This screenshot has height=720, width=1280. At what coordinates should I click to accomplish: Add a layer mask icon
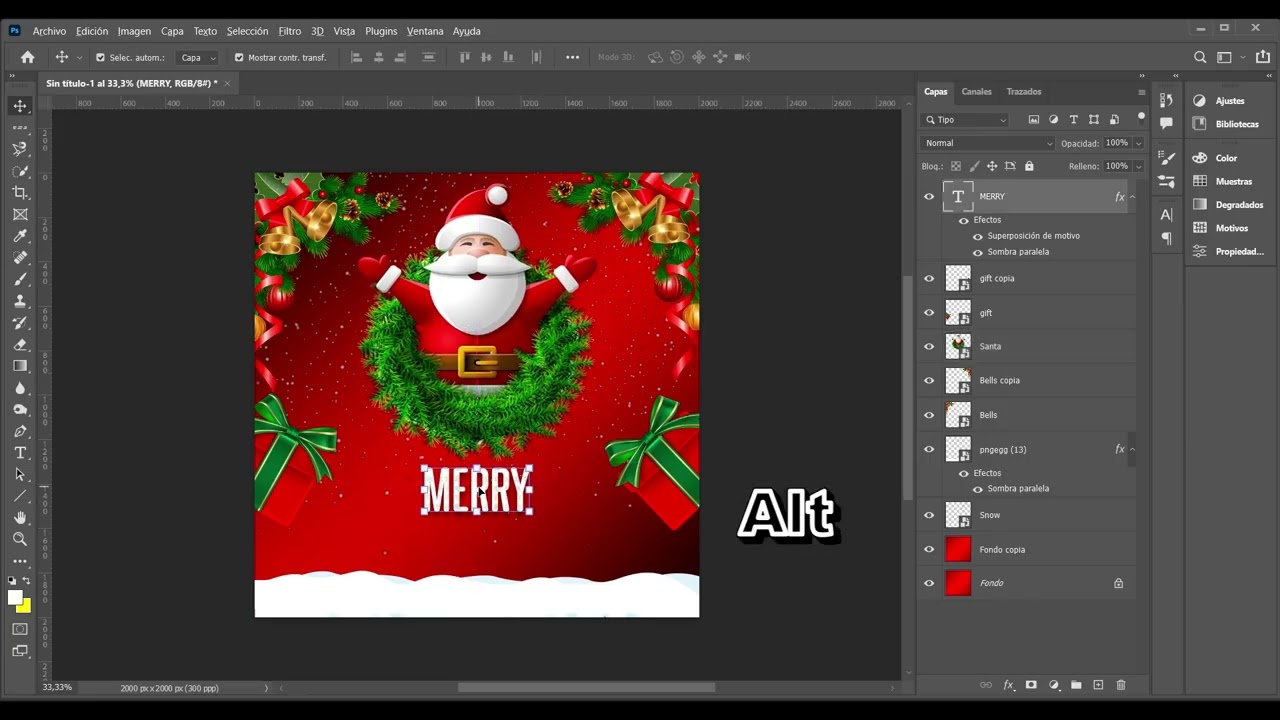tap(1031, 685)
